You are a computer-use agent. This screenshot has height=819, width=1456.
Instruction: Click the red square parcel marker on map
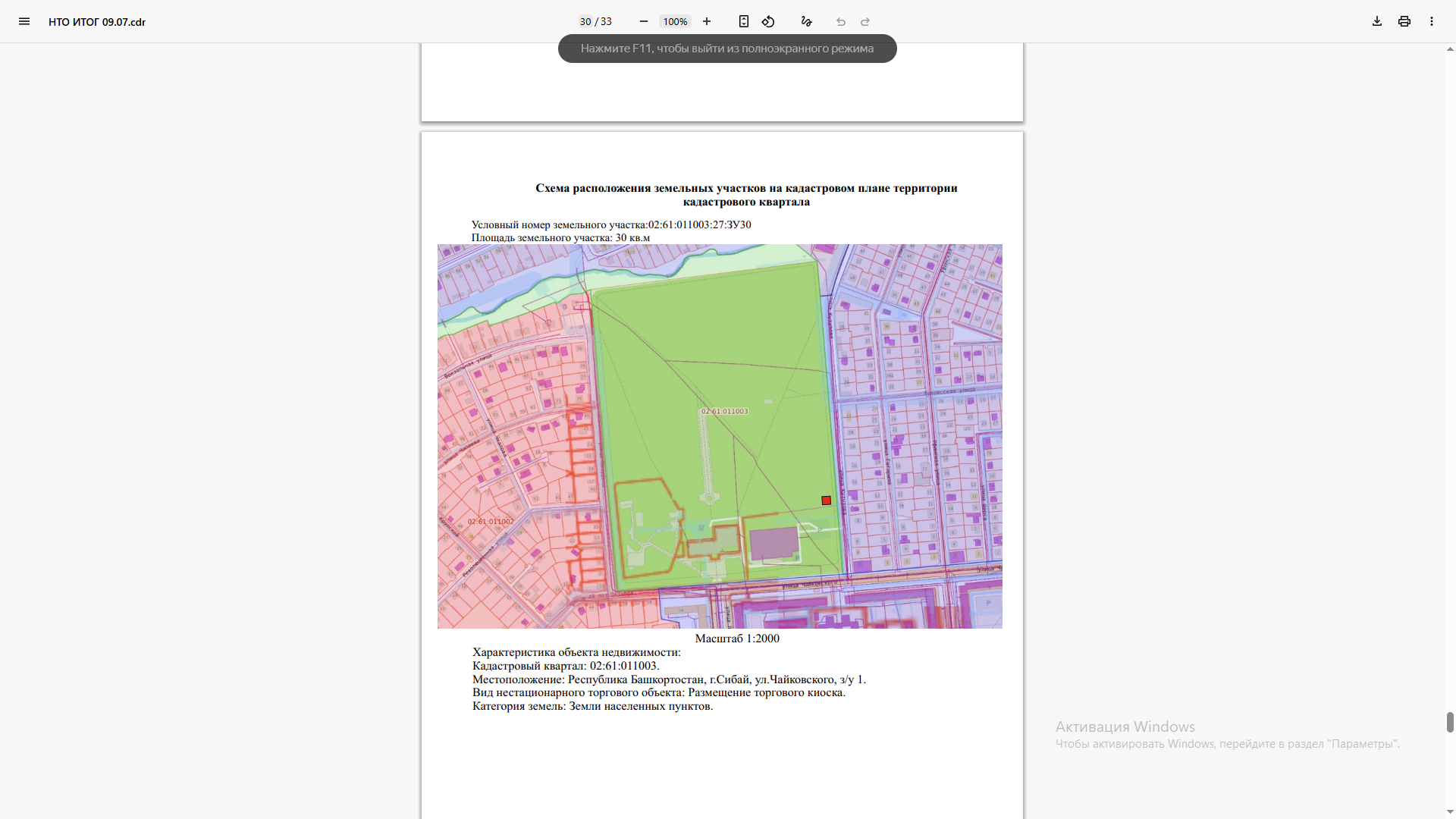coord(827,500)
